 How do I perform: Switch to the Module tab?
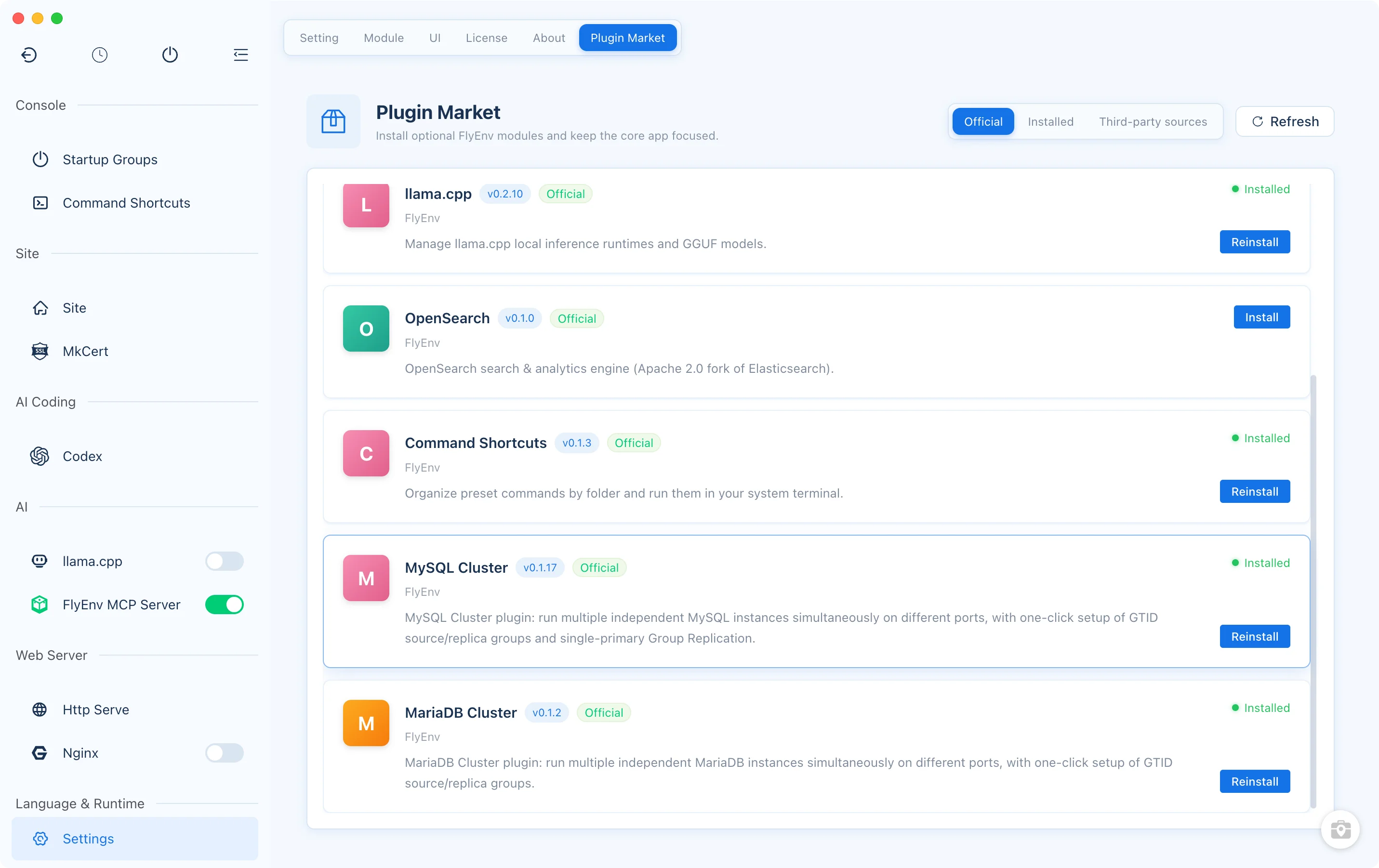[x=384, y=38]
